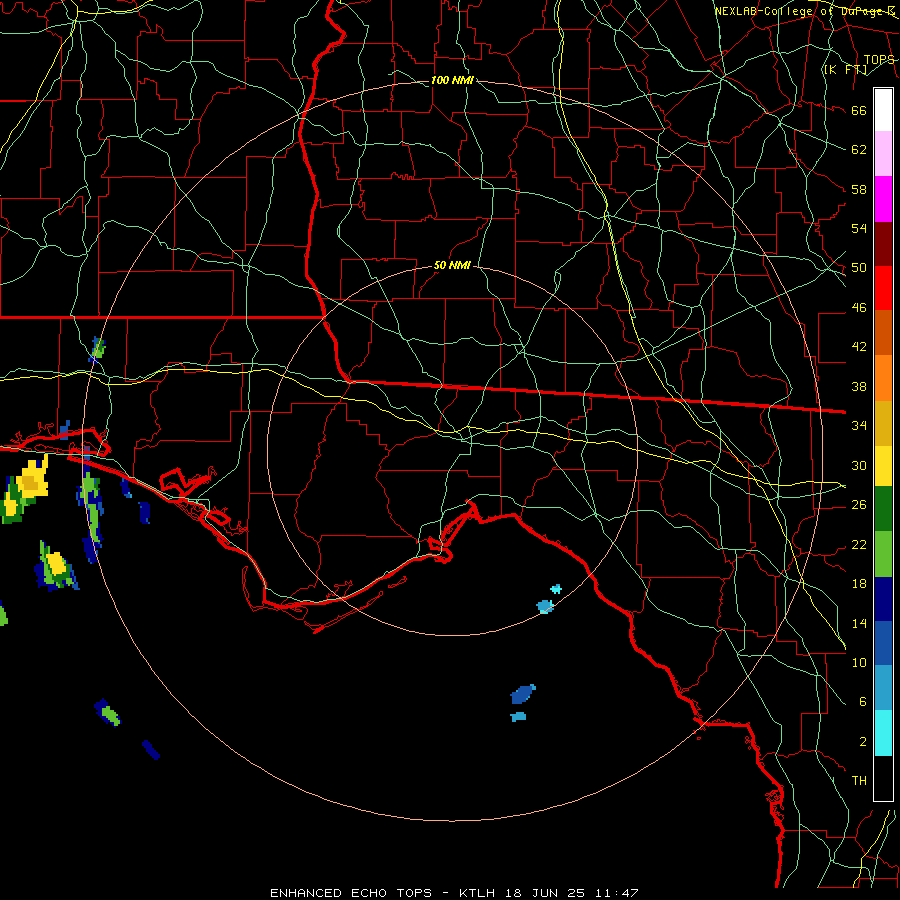Click the legend value "10"

coord(859,662)
